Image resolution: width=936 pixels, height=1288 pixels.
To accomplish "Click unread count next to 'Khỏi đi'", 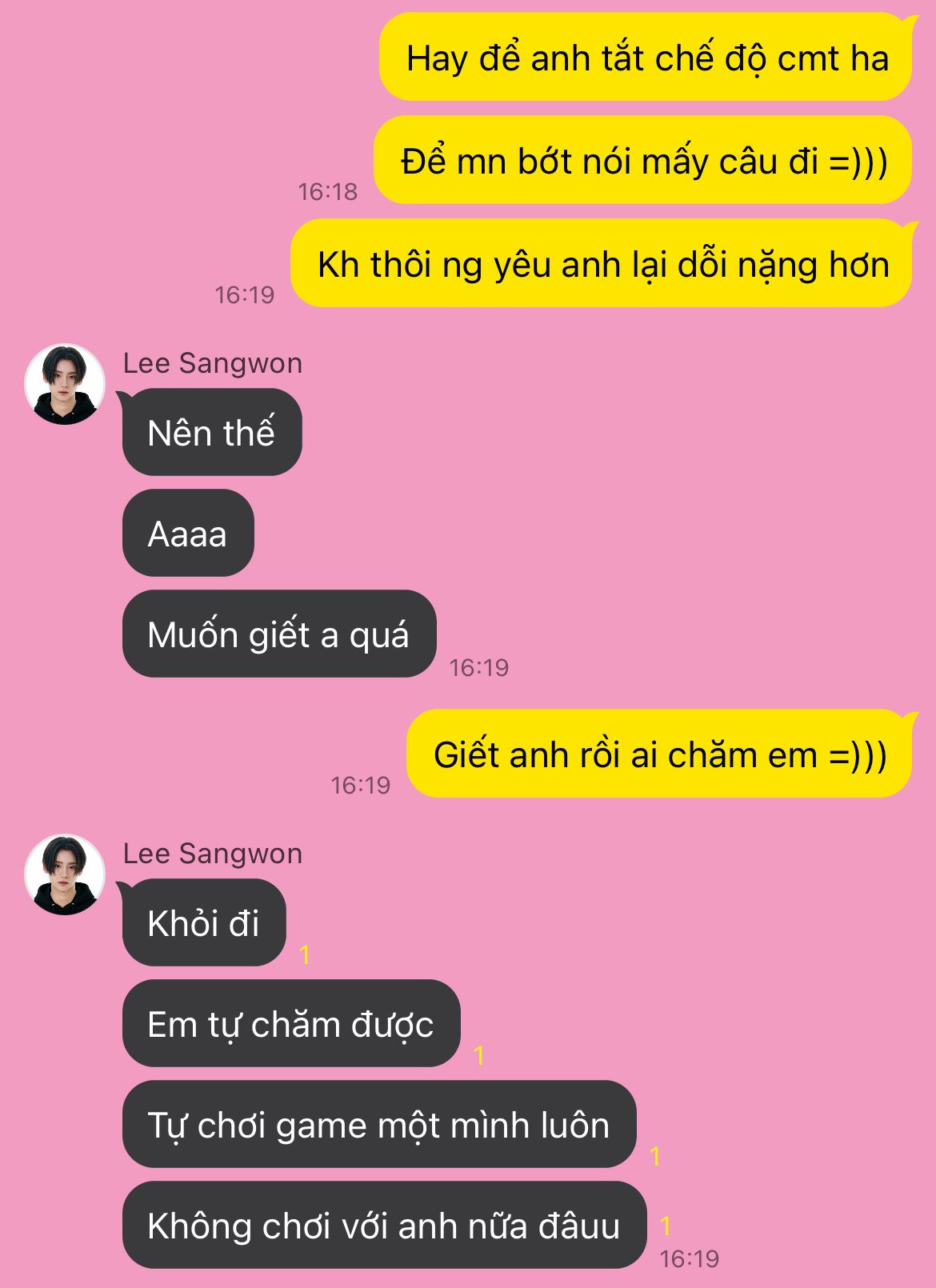I will 305,954.
